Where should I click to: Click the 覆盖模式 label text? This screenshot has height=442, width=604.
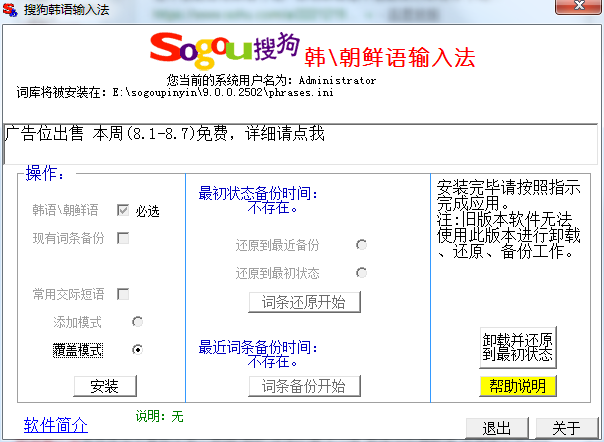(x=78, y=350)
